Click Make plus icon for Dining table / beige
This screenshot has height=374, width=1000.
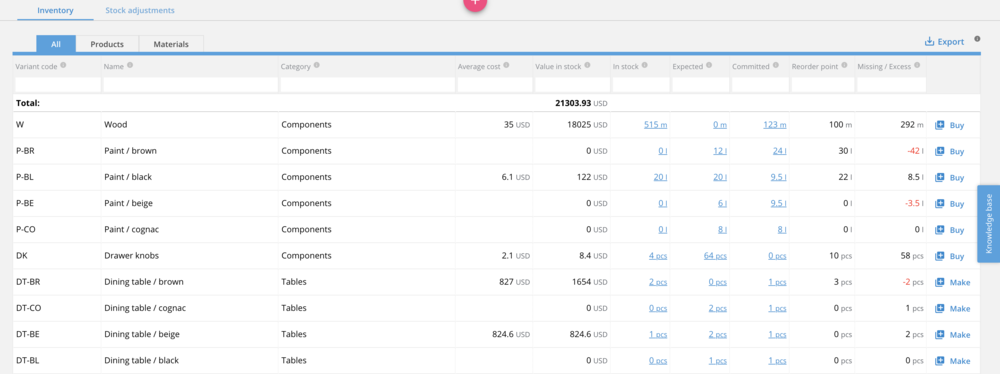[x=939, y=335]
